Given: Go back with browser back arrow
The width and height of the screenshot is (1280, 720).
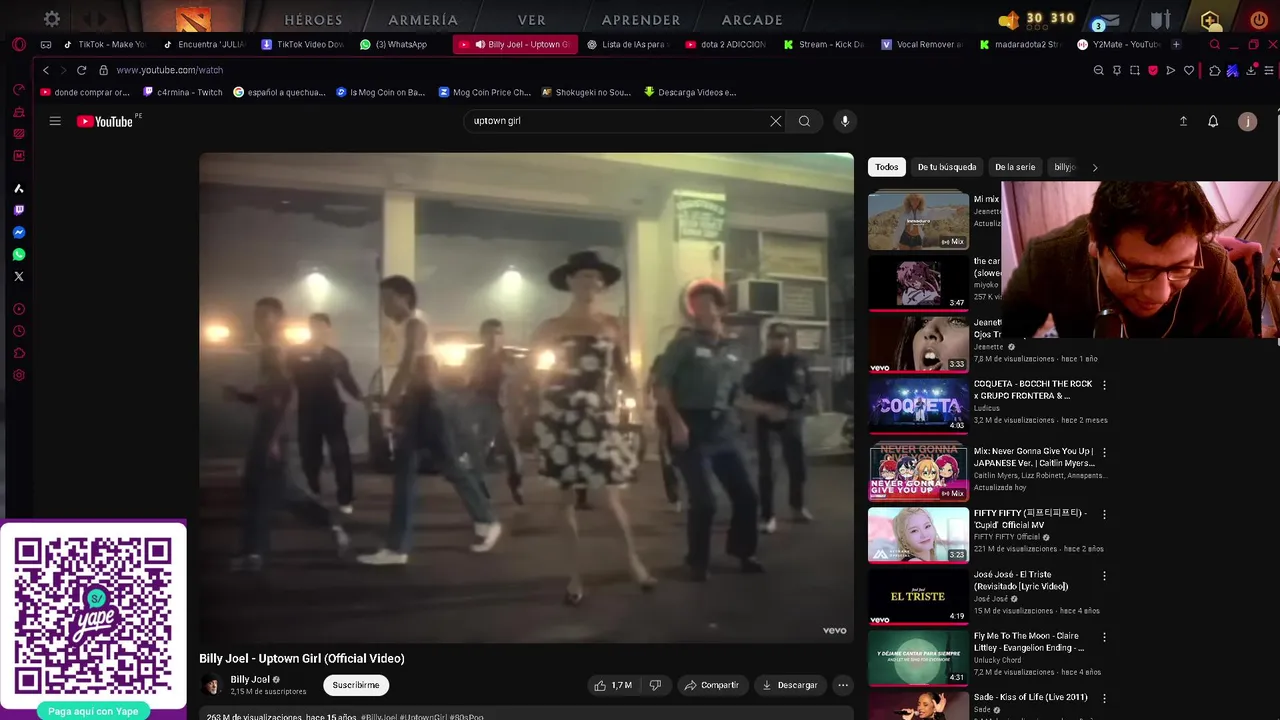Looking at the screenshot, I should point(45,70).
